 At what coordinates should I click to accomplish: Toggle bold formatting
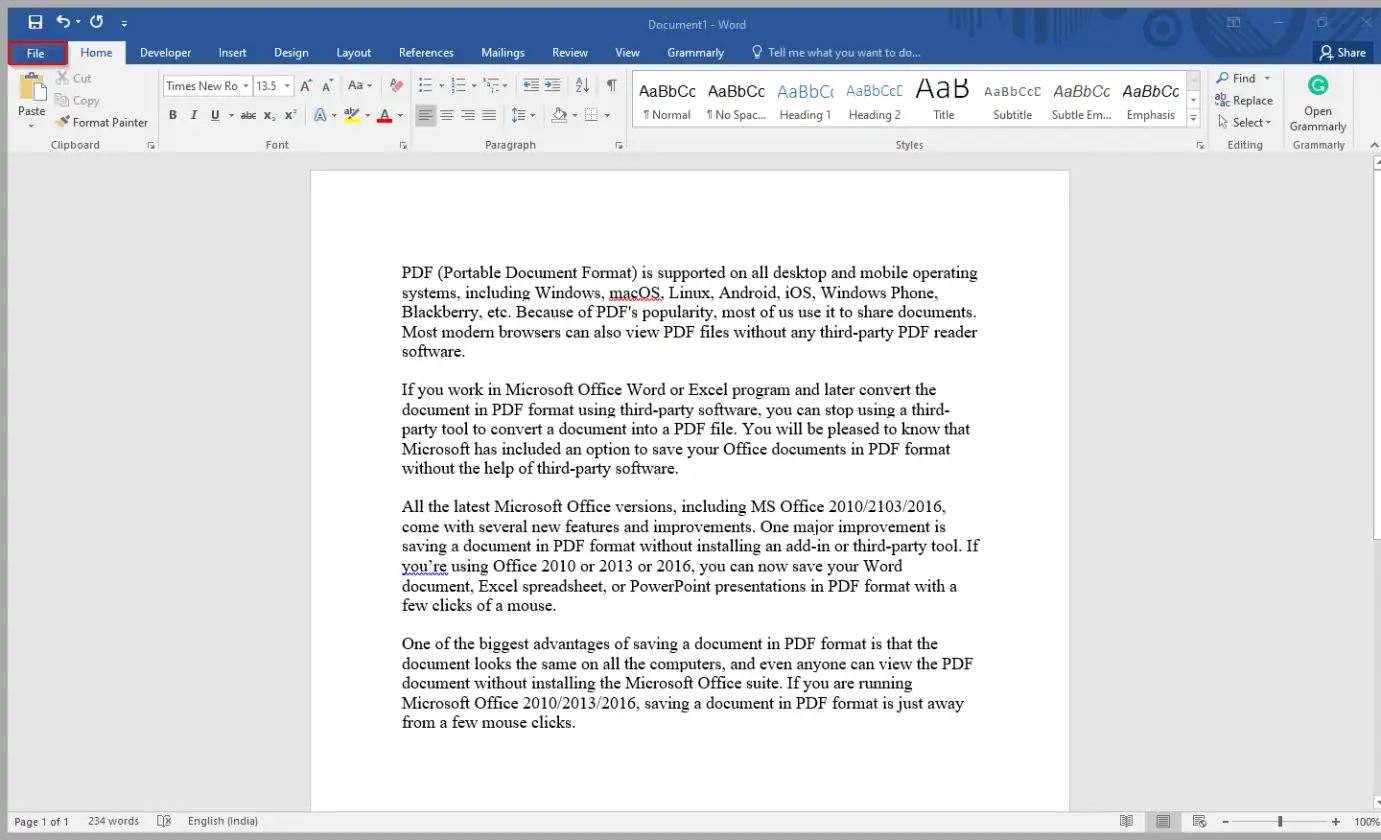pyautogui.click(x=172, y=115)
